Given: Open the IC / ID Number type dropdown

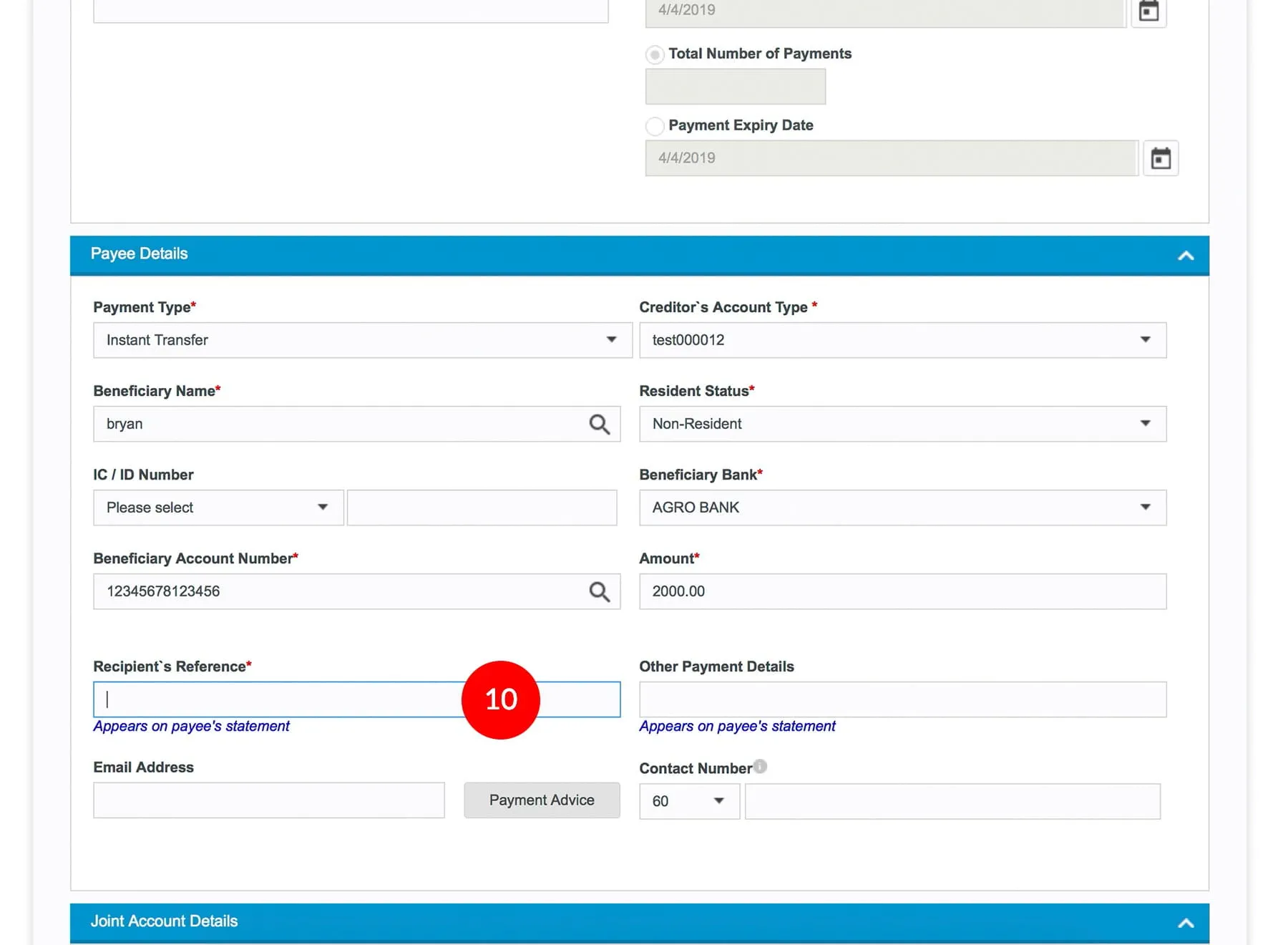Looking at the screenshot, I should [x=218, y=508].
